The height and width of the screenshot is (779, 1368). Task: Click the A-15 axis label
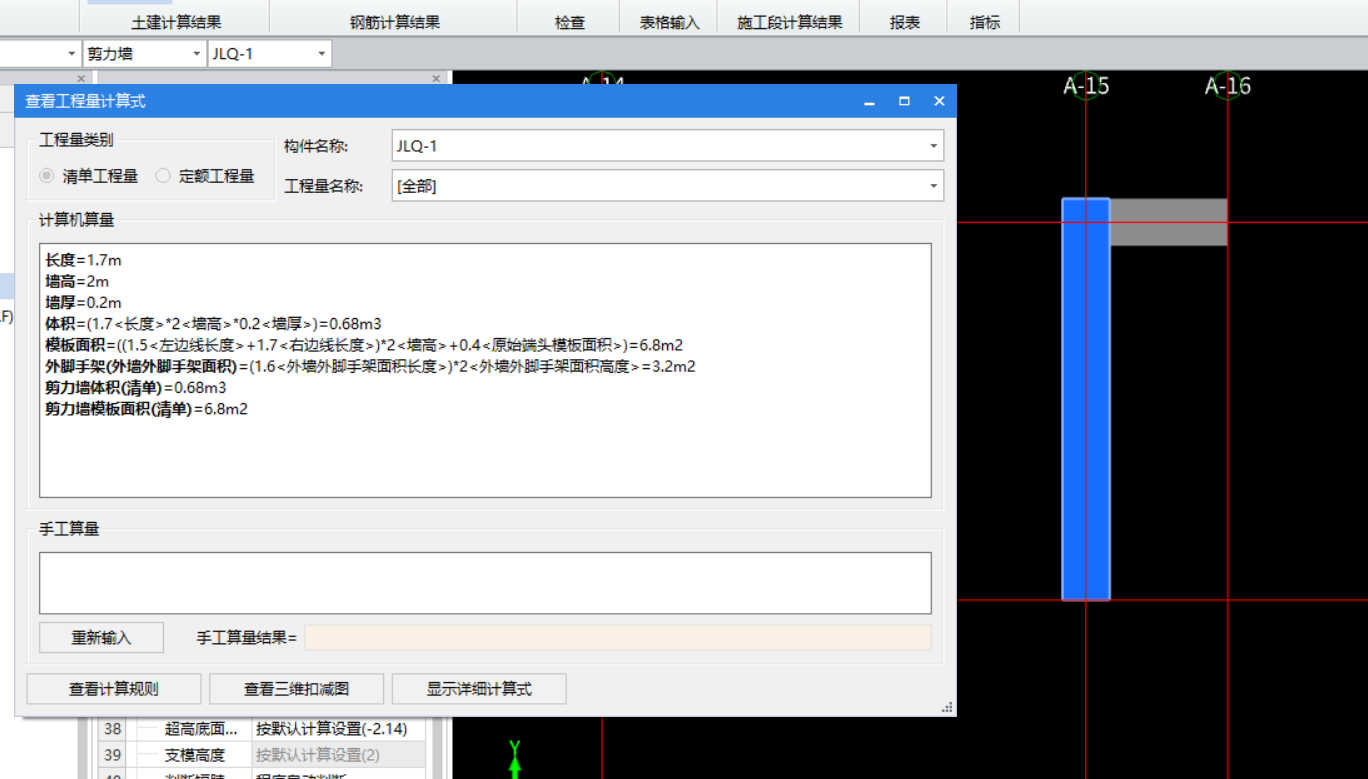[x=1086, y=86]
